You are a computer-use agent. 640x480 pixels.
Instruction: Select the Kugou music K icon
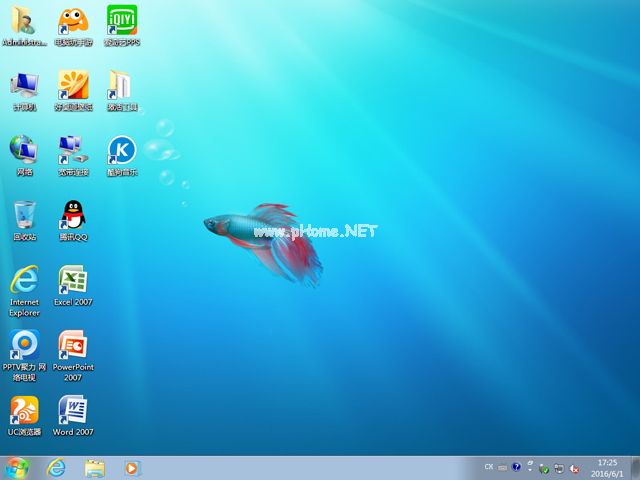click(122, 150)
